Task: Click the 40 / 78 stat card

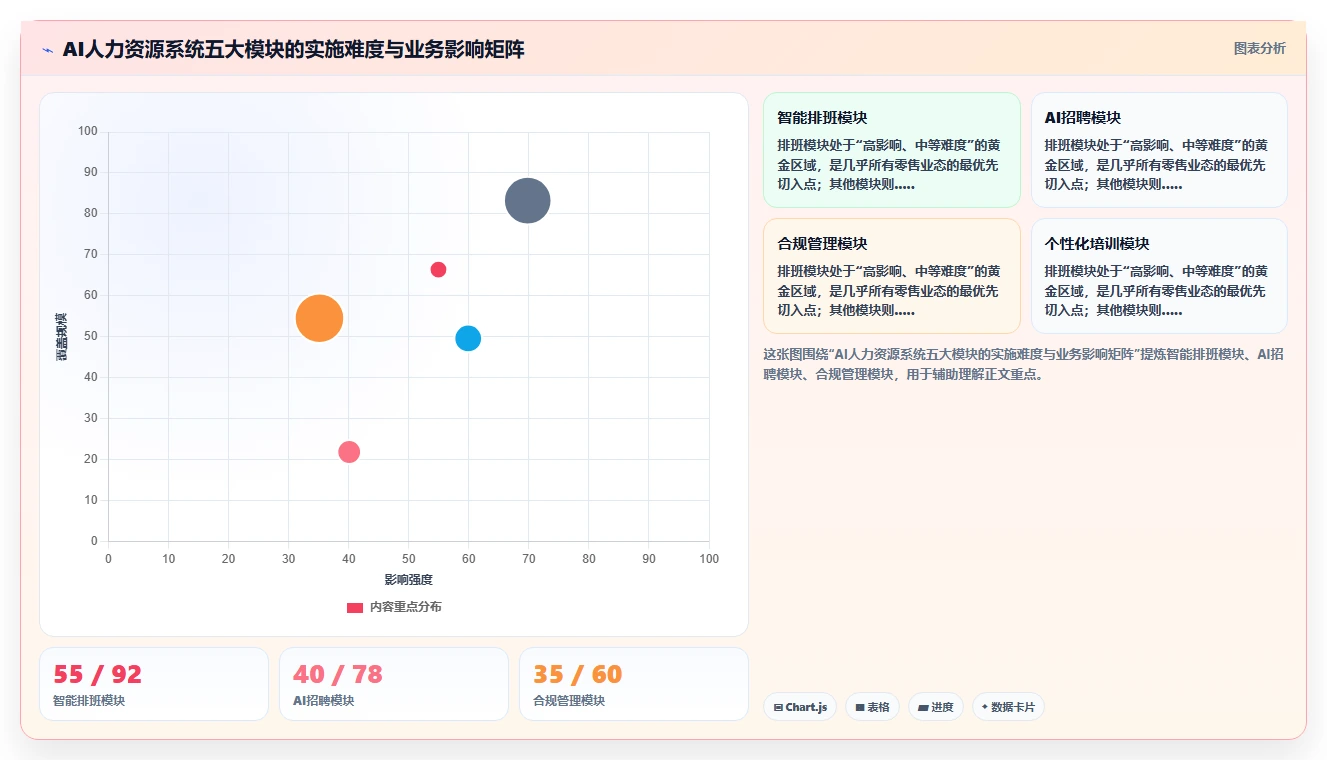Action: point(394,684)
